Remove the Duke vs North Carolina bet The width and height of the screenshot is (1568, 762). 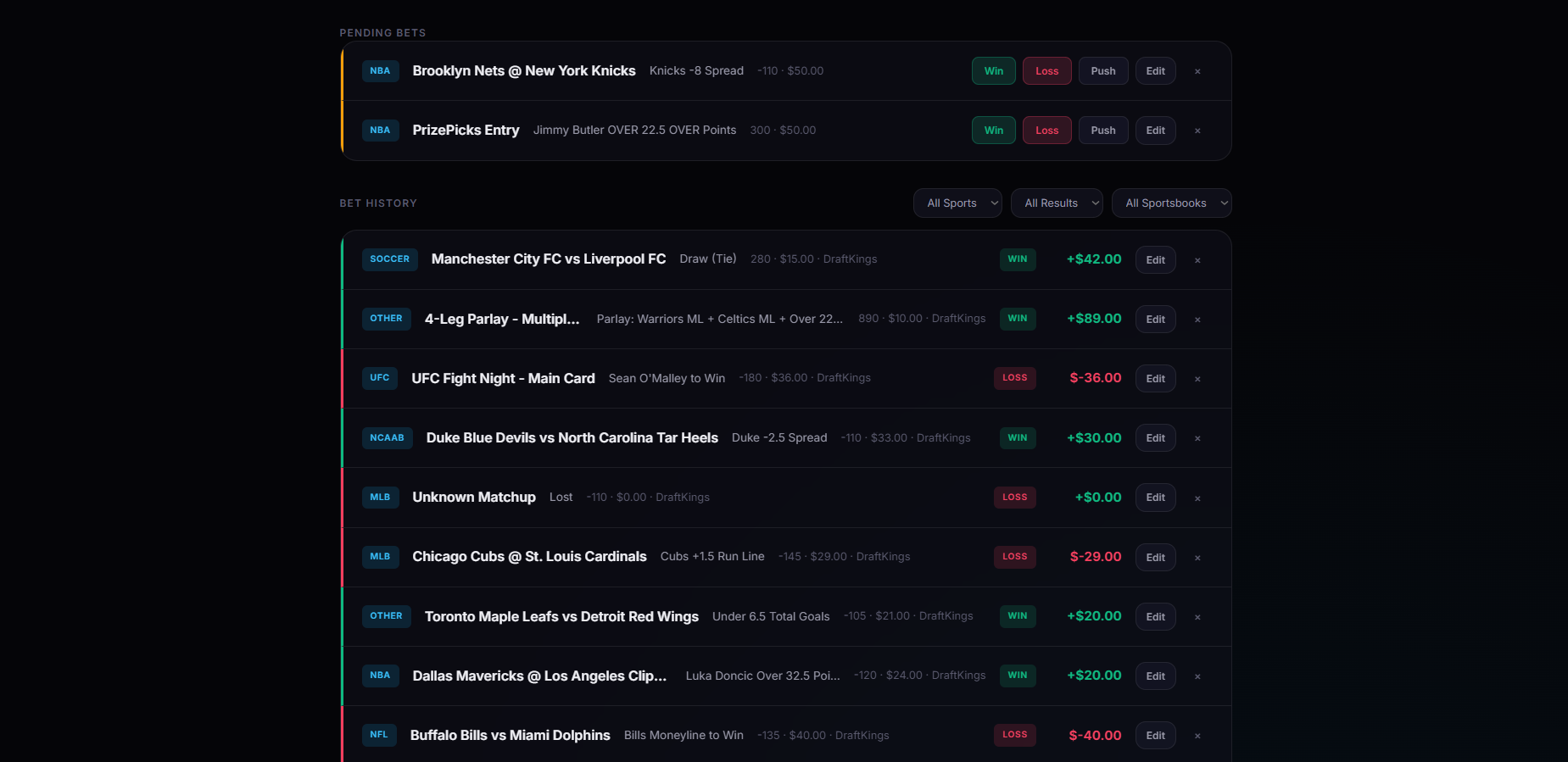point(1197,438)
